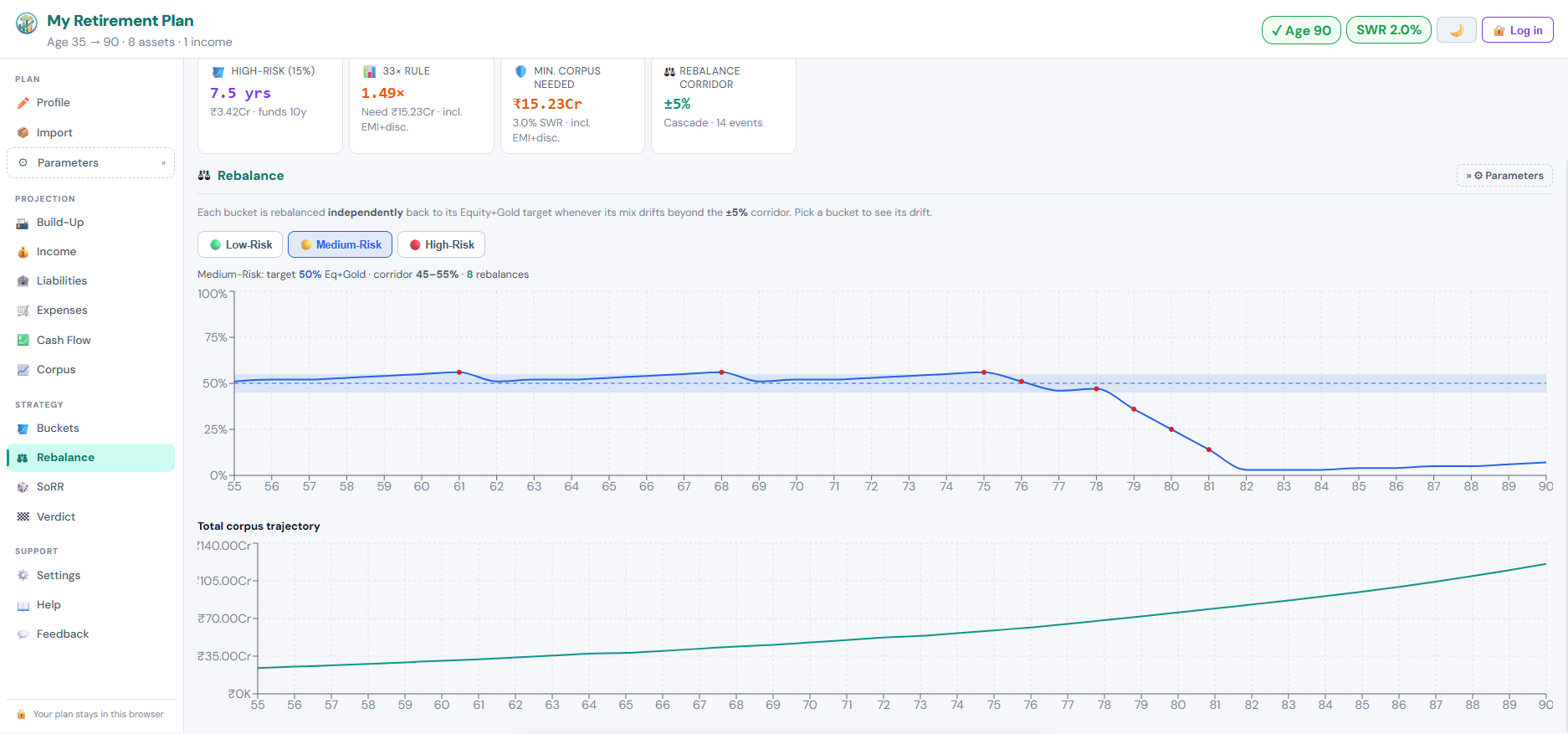
Task: Click the rebalance marker at age 61
Action: pyautogui.click(x=459, y=372)
